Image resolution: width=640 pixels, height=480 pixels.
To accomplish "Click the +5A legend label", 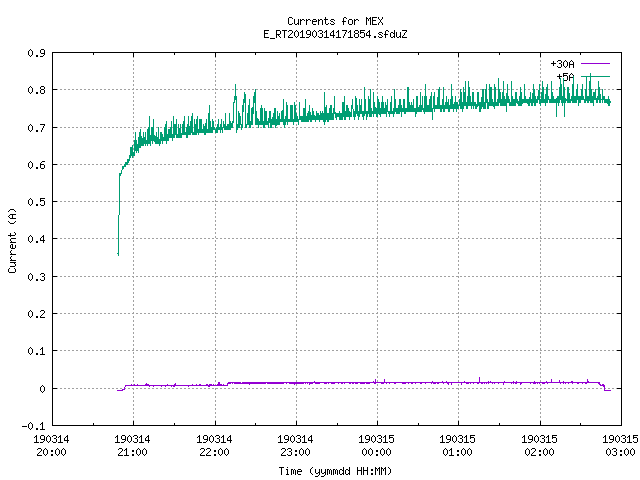I will click(x=565, y=77).
